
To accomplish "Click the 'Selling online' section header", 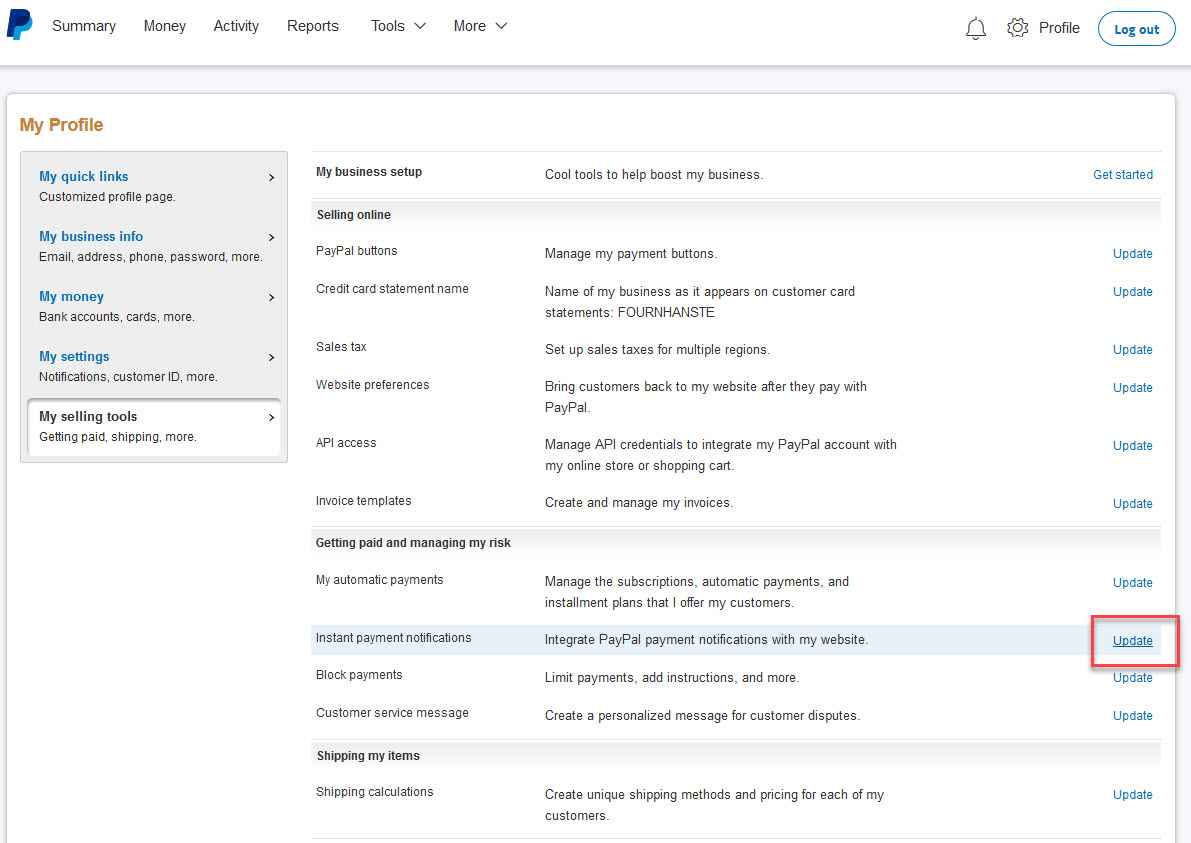I will 354,215.
